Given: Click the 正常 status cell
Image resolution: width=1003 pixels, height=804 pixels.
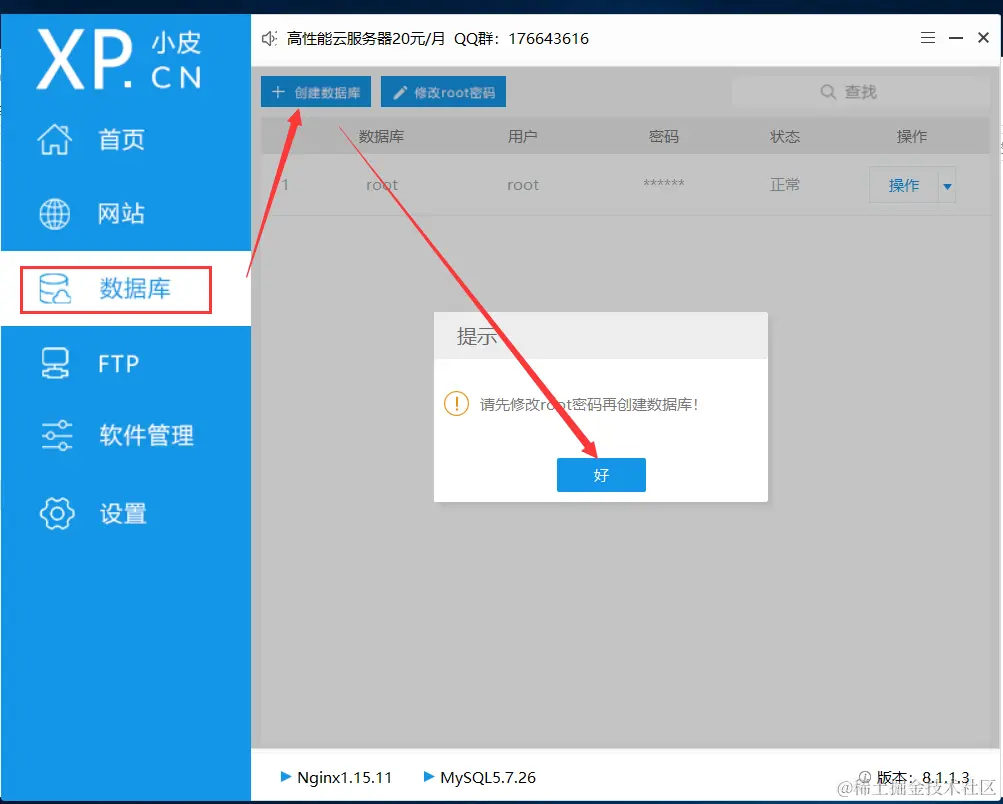Looking at the screenshot, I should (785, 185).
